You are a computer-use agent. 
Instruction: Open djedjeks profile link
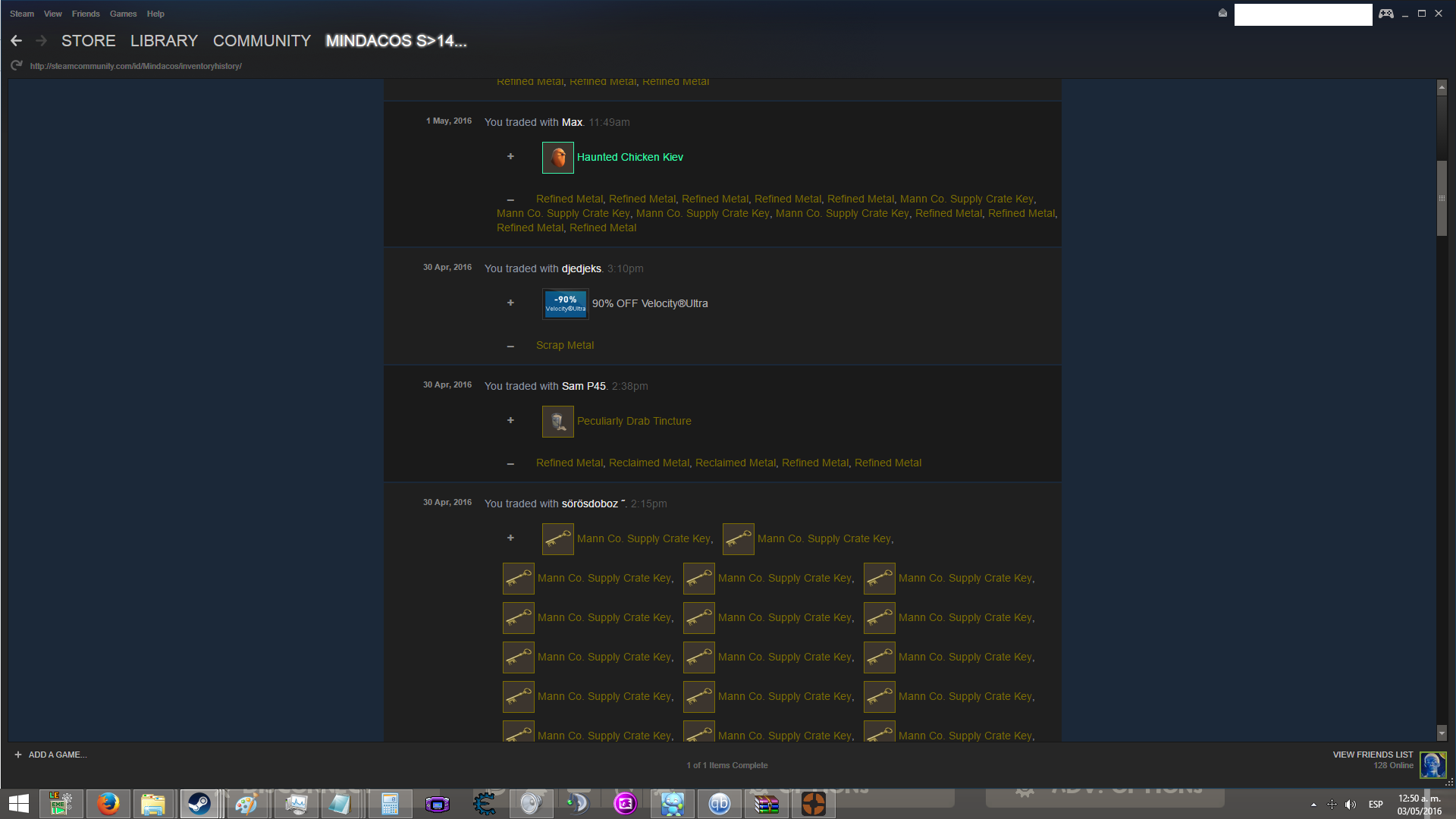click(x=581, y=268)
